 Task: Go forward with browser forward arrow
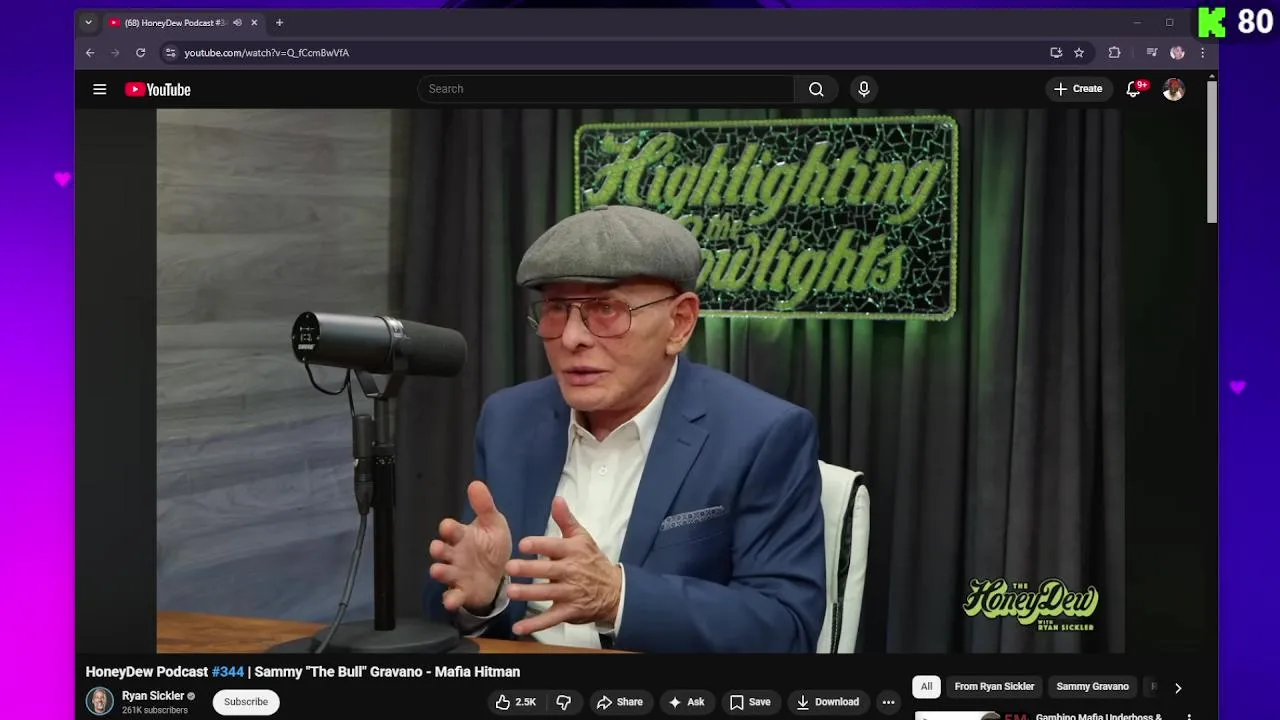tap(114, 52)
